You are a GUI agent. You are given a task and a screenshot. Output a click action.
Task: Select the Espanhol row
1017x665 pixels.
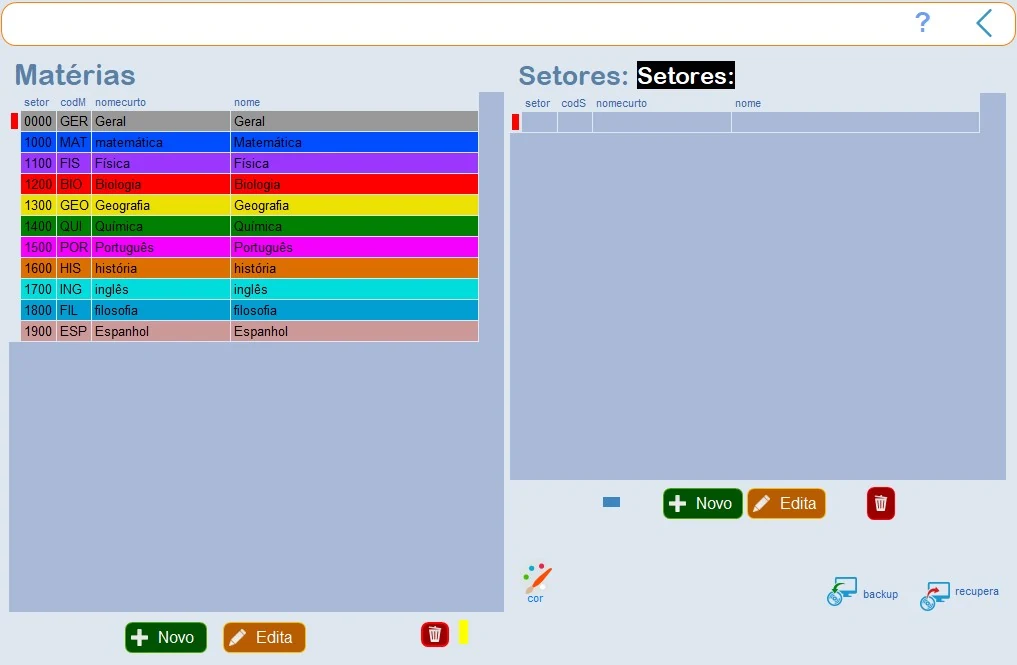(250, 331)
